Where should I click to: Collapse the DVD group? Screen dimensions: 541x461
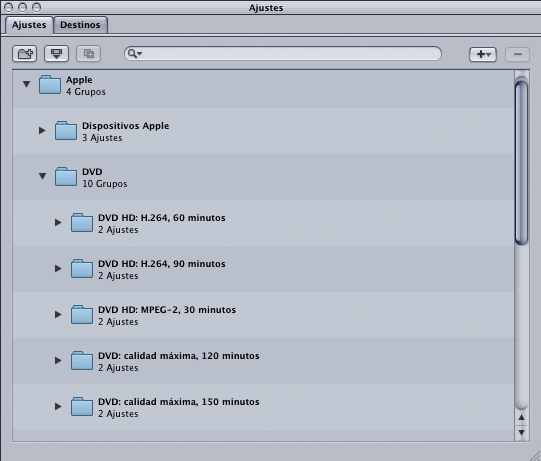point(42,176)
